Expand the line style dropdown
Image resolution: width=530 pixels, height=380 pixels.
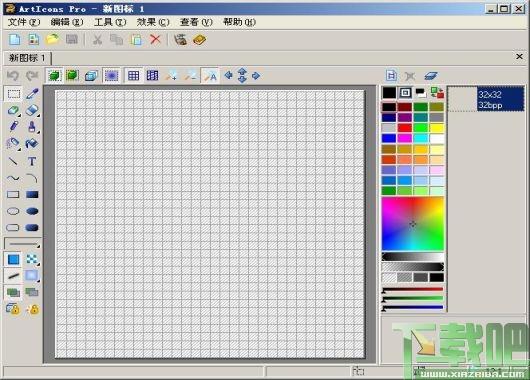click(38, 246)
